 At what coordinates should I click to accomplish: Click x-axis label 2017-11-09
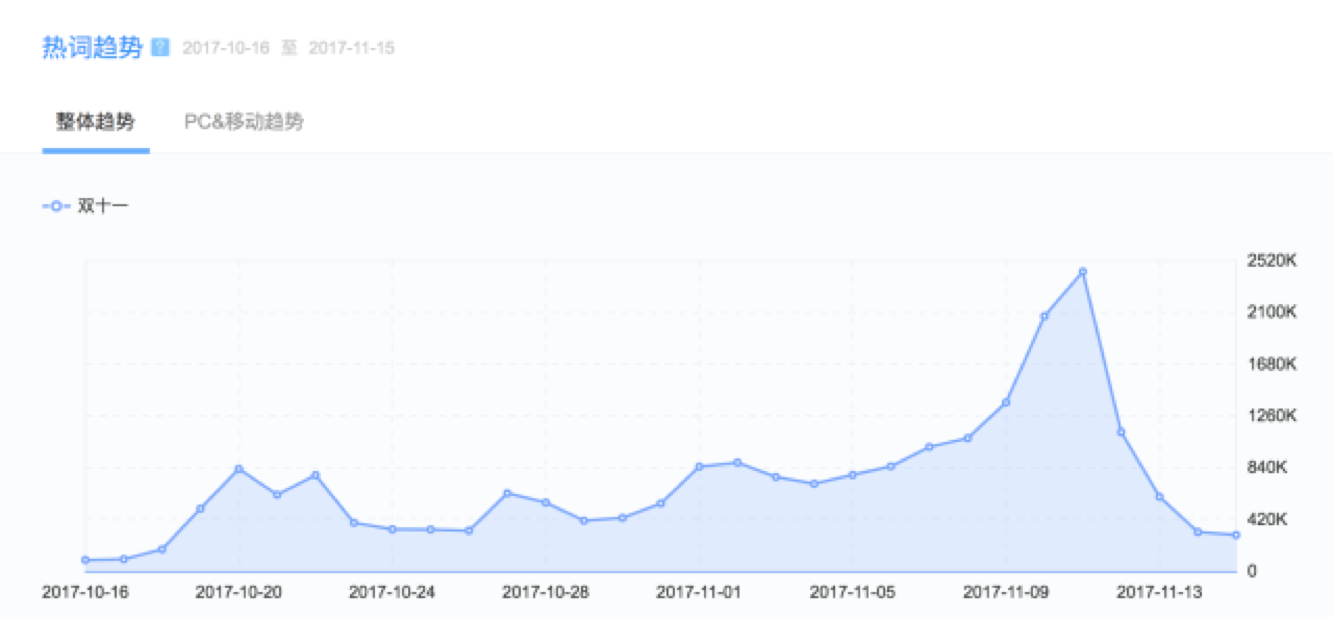(1006, 592)
